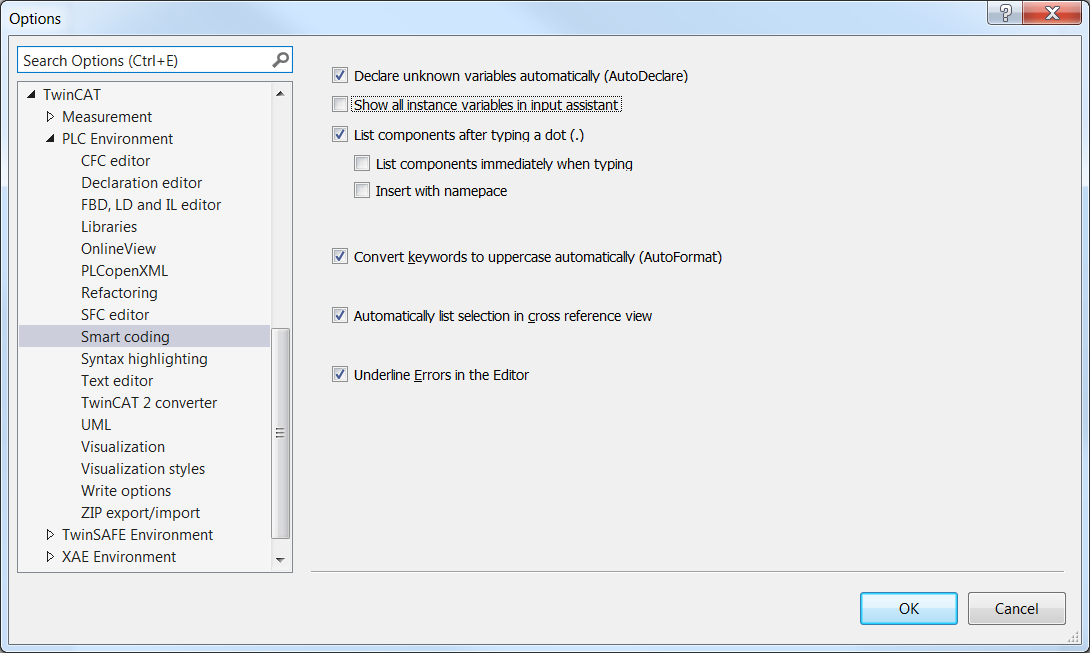Expand the Measurement node
This screenshot has height=653, width=1090.
point(50,116)
